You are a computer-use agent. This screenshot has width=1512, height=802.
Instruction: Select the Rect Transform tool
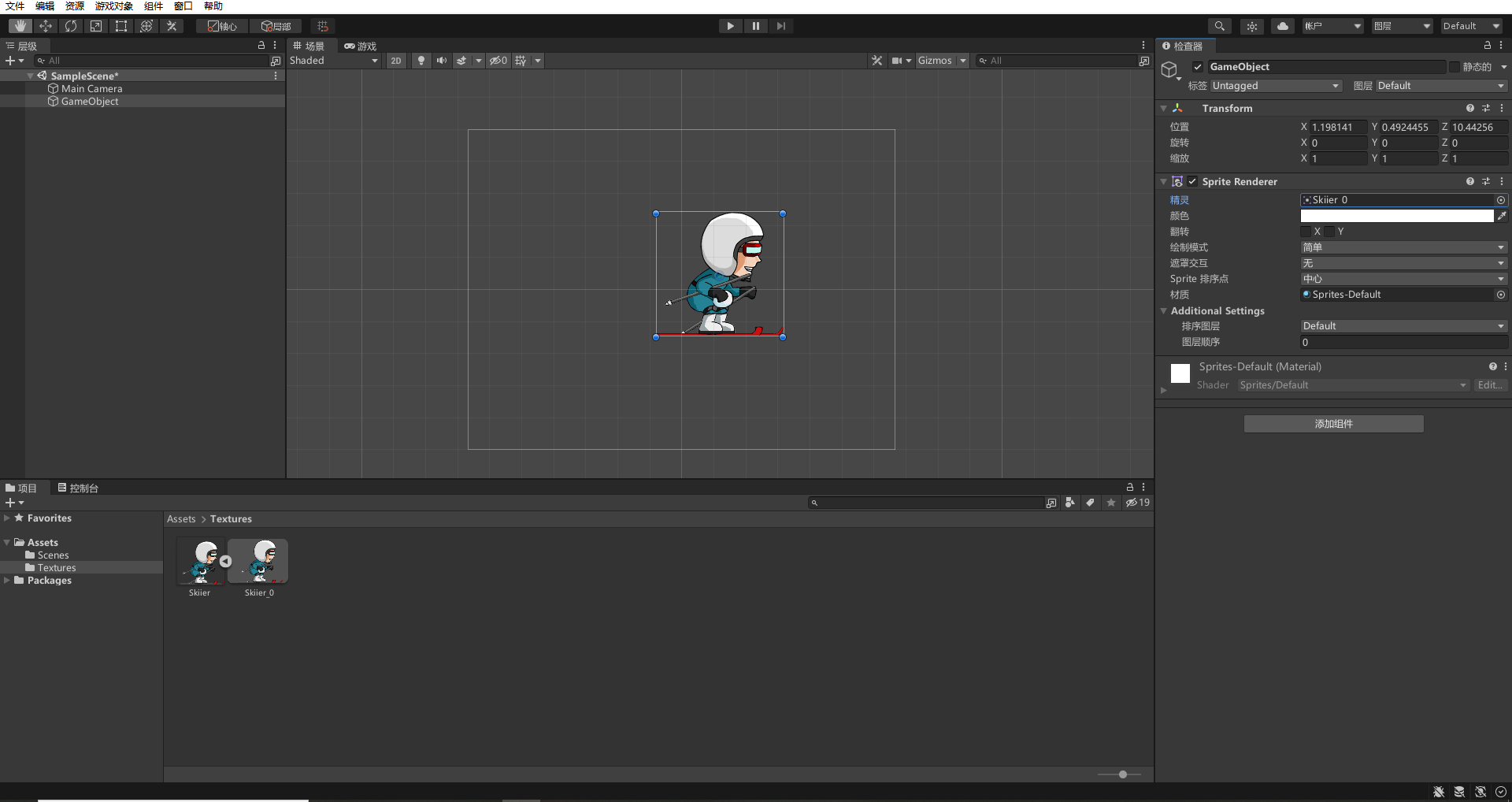click(x=121, y=26)
